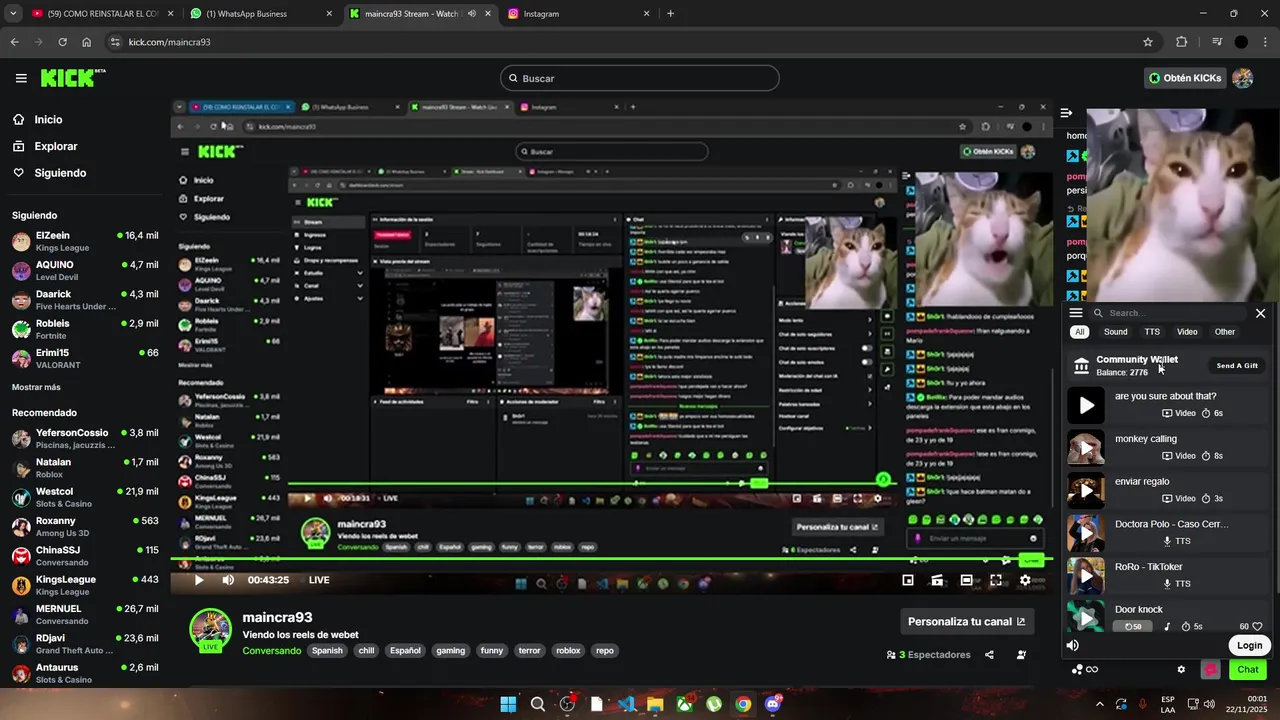Image resolution: width=1280 pixels, height=720 pixels.
Task: Open AQUINO channel in following list
Action: (x=84, y=270)
